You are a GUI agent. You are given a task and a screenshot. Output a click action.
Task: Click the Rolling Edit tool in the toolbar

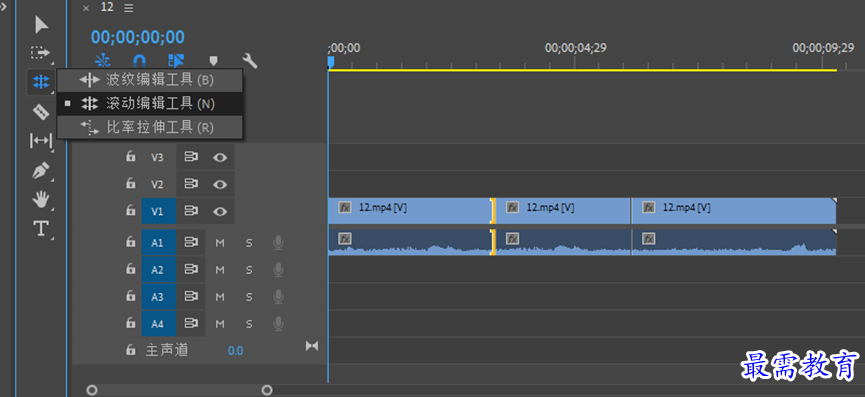click(41, 82)
